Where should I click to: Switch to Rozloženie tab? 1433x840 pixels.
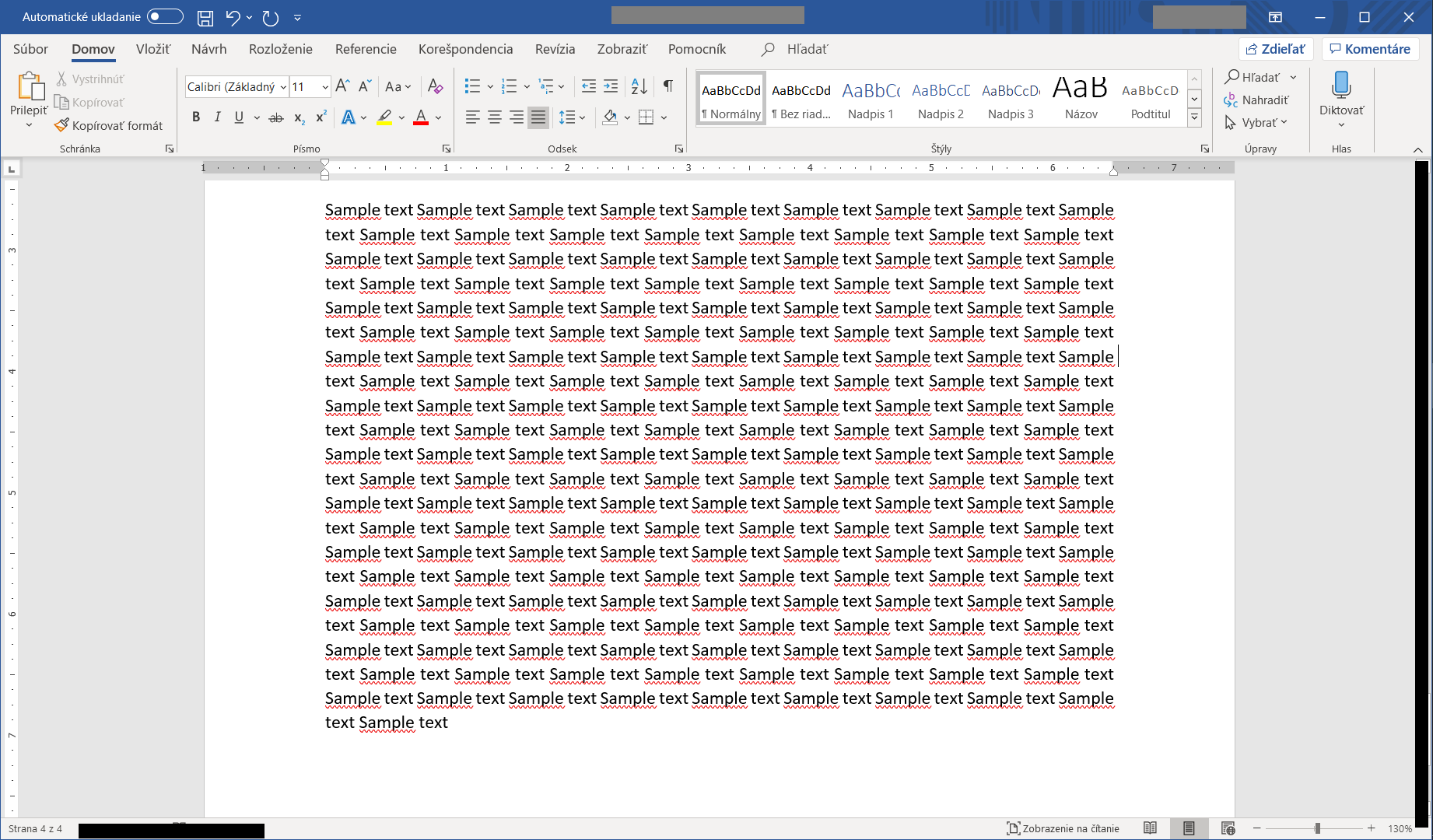coord(281,49)
